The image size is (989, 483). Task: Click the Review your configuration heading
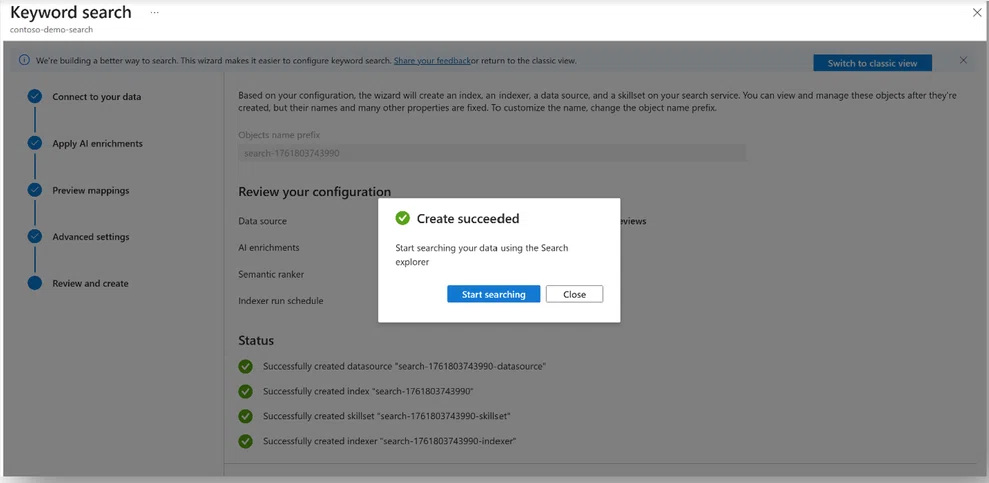315,192
